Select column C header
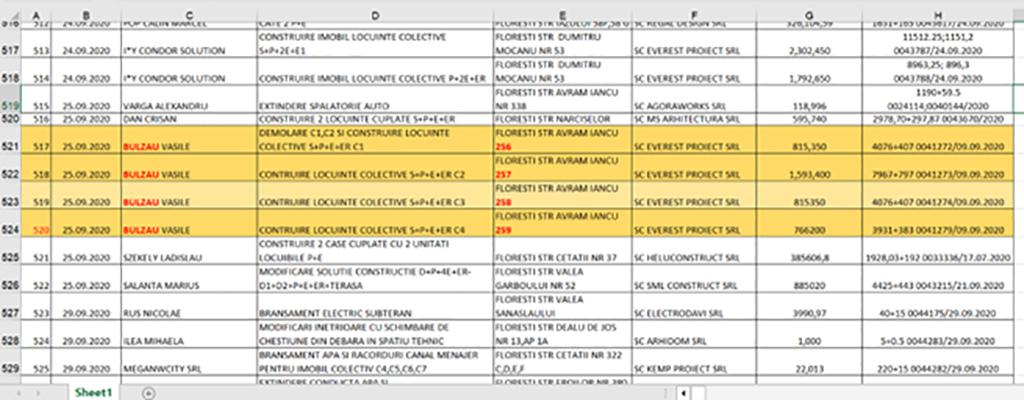Screen dimensions: 1024x400 (189, 15)
